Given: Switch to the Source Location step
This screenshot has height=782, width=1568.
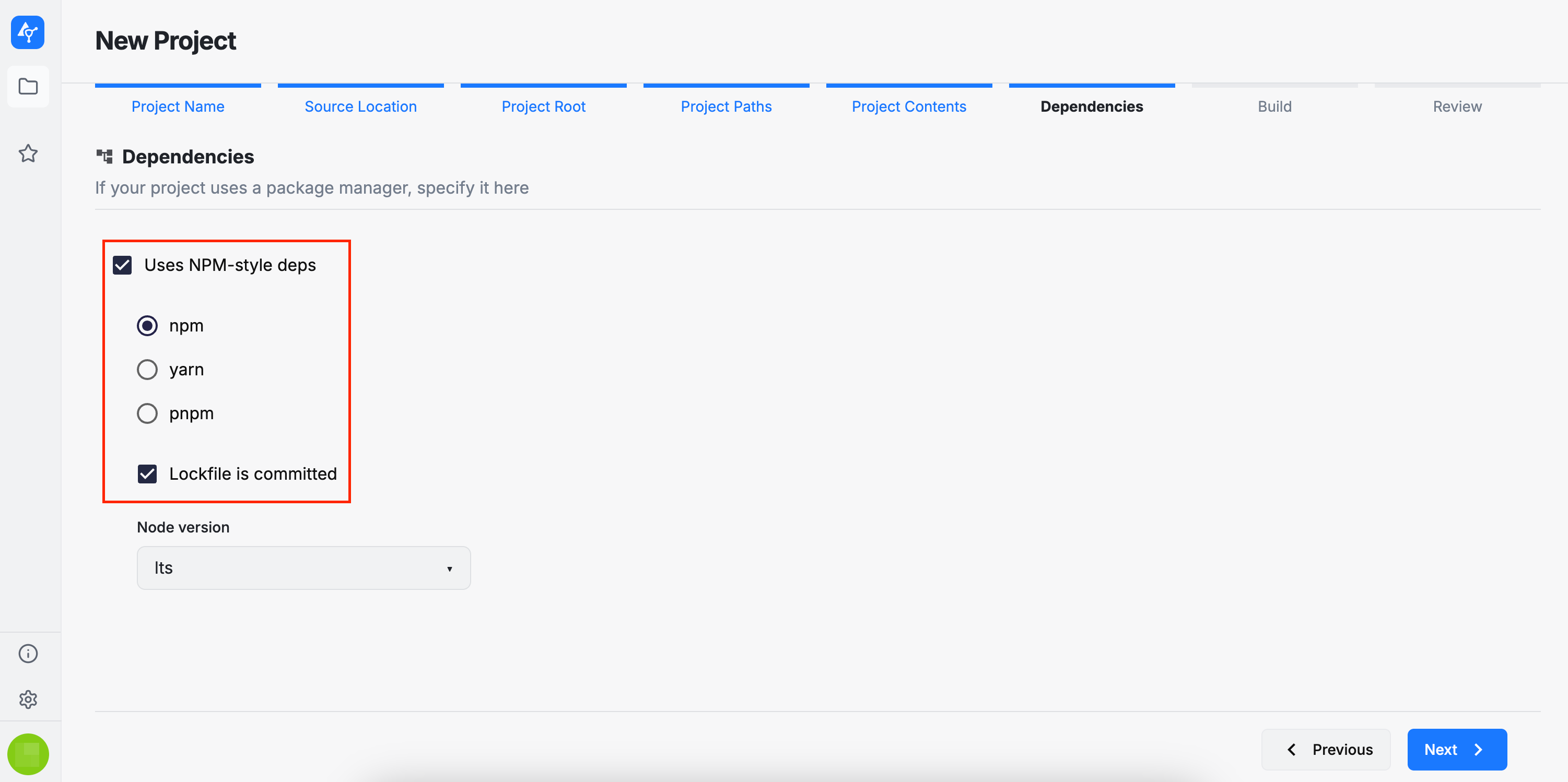Looking at the screenshot, I should [x=360, y=106].
